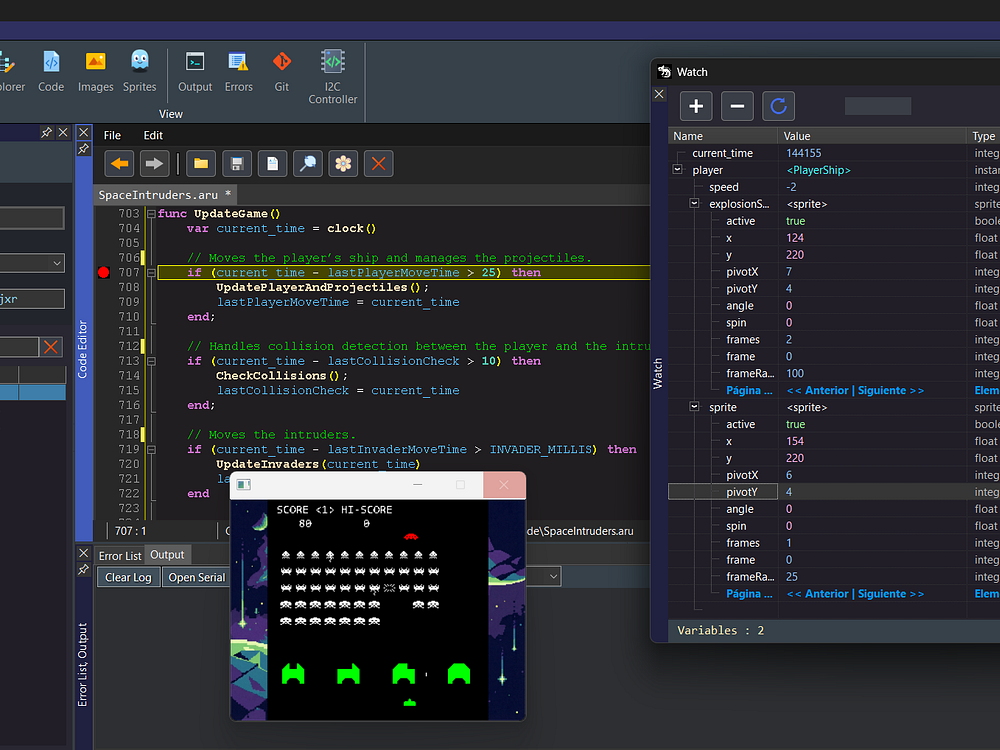The width and height of the screenshot is (1000, 750).
Task: Add a new watch variable with plus button
Action: 696,106
